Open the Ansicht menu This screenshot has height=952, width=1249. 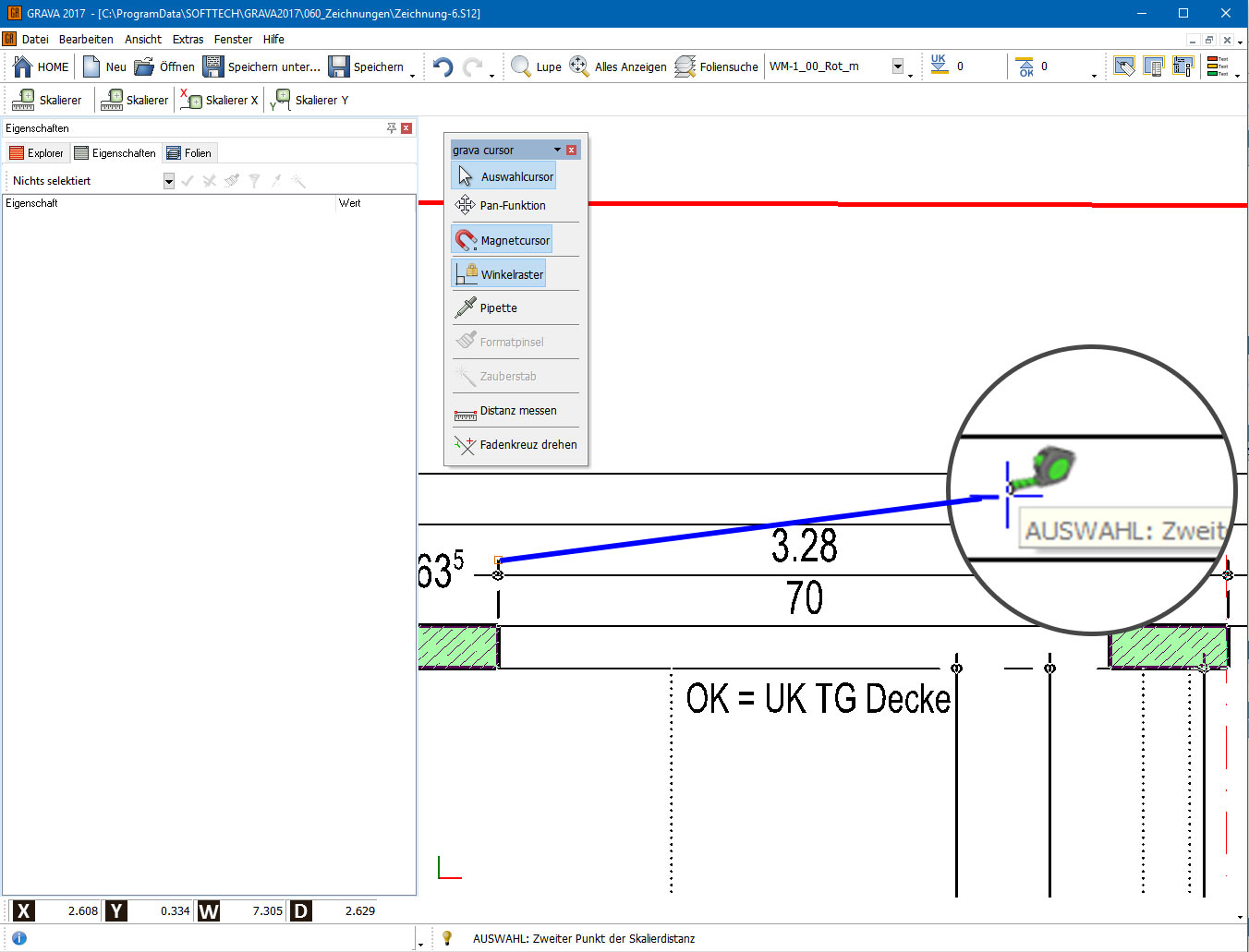(143, 40)
